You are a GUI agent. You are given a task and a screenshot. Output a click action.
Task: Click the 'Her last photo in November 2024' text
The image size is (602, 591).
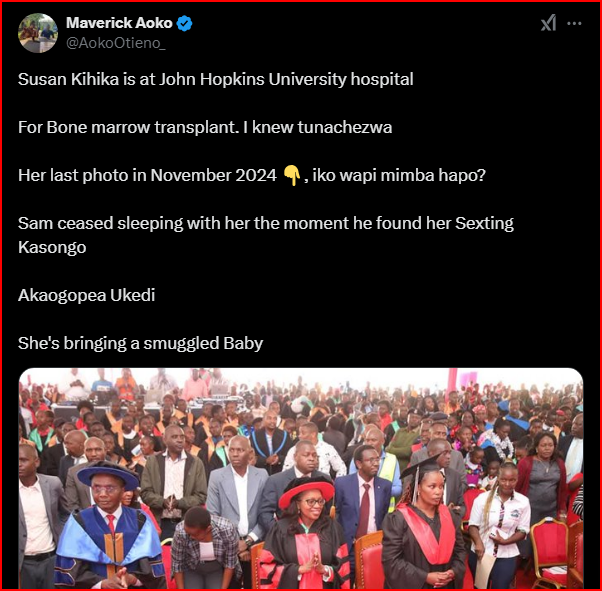147,175
